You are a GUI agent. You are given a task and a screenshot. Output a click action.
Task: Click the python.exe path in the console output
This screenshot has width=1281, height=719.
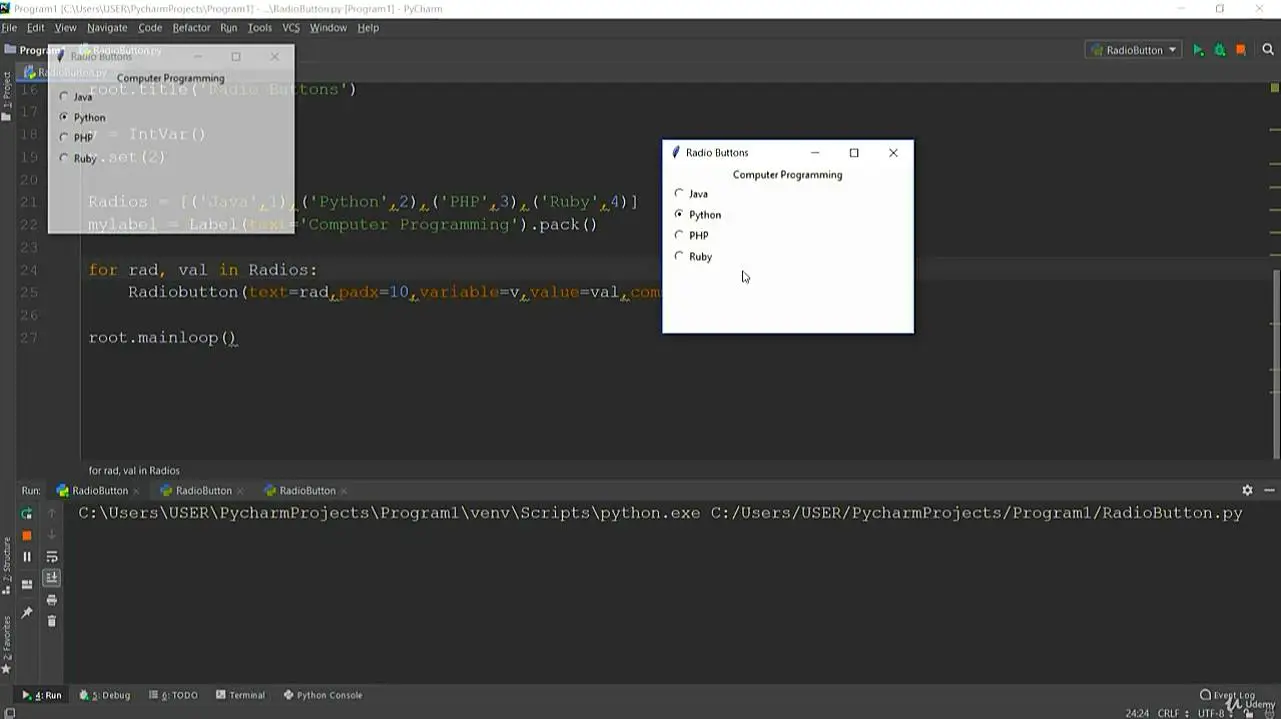(389, 513)
